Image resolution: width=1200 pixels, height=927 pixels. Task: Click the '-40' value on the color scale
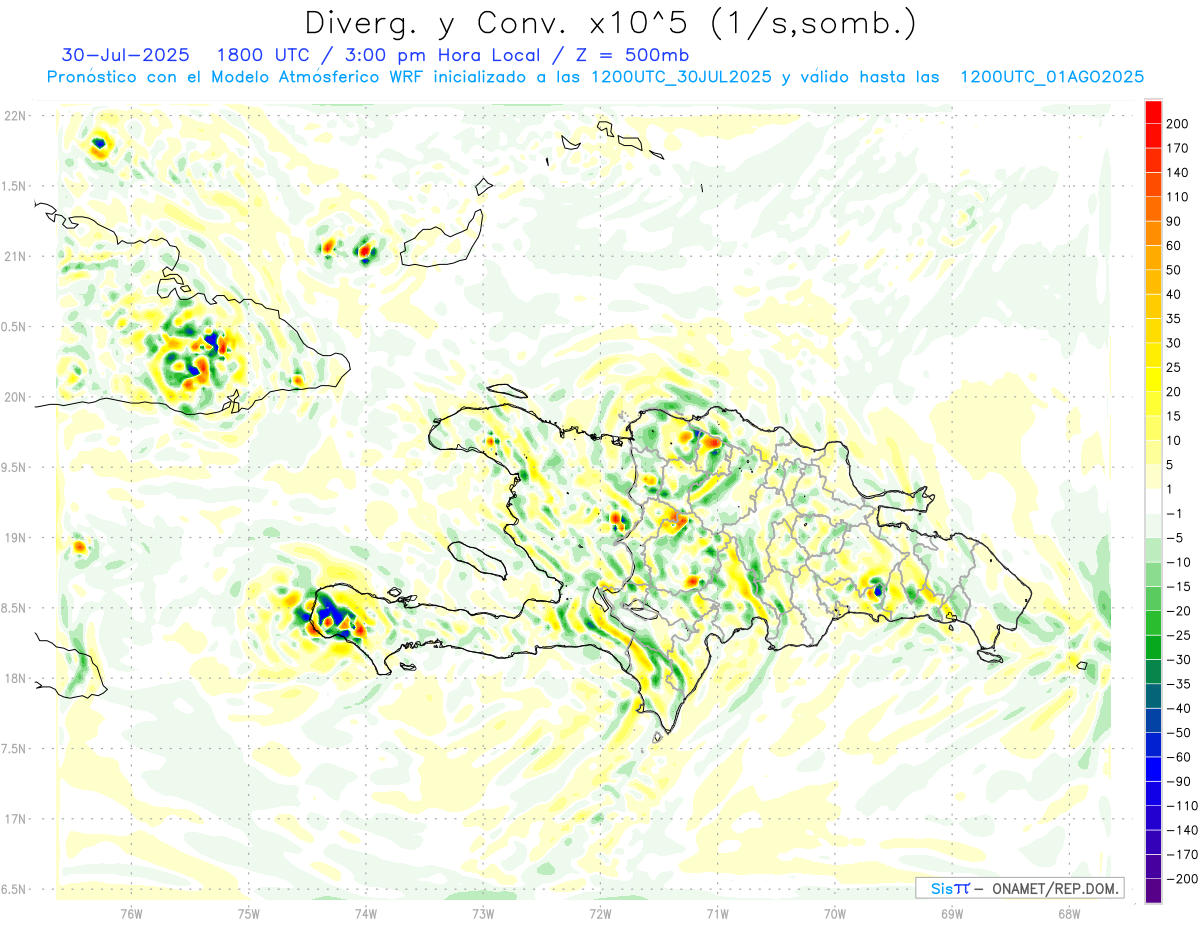pyautogui.click(x=1181, y=709)
